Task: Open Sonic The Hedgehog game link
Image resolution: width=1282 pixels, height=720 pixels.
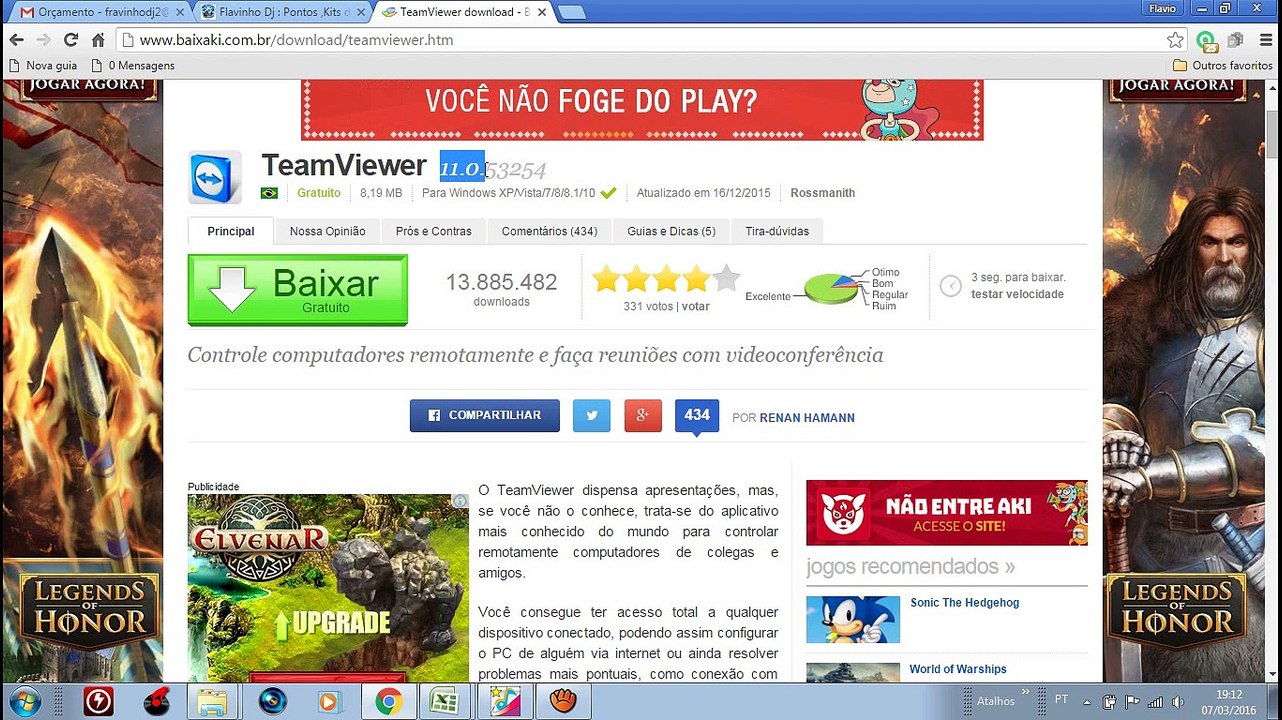Action: point(964,603)
